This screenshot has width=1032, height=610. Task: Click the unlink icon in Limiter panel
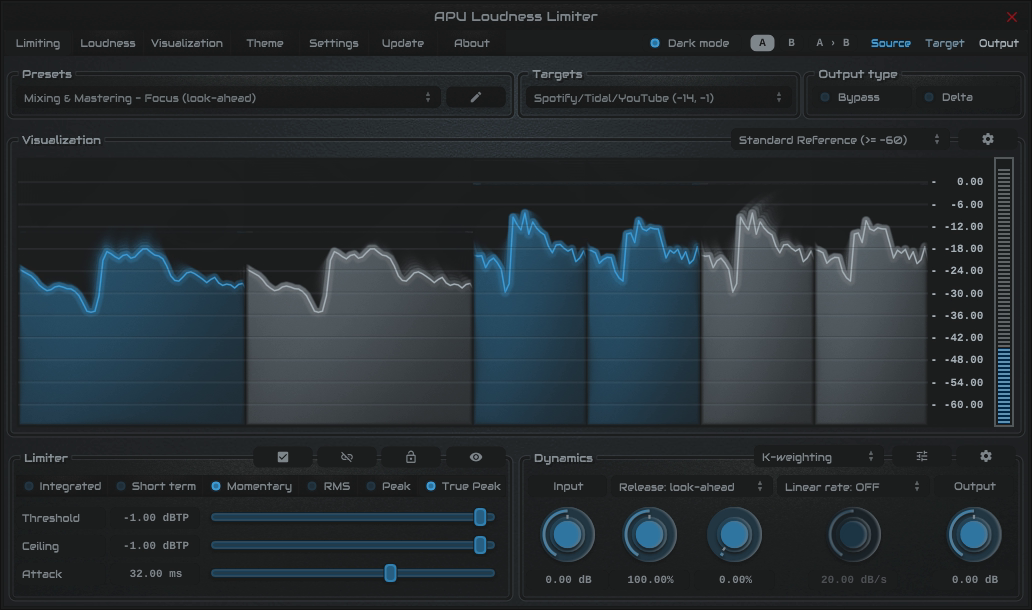tap(347, 457)
